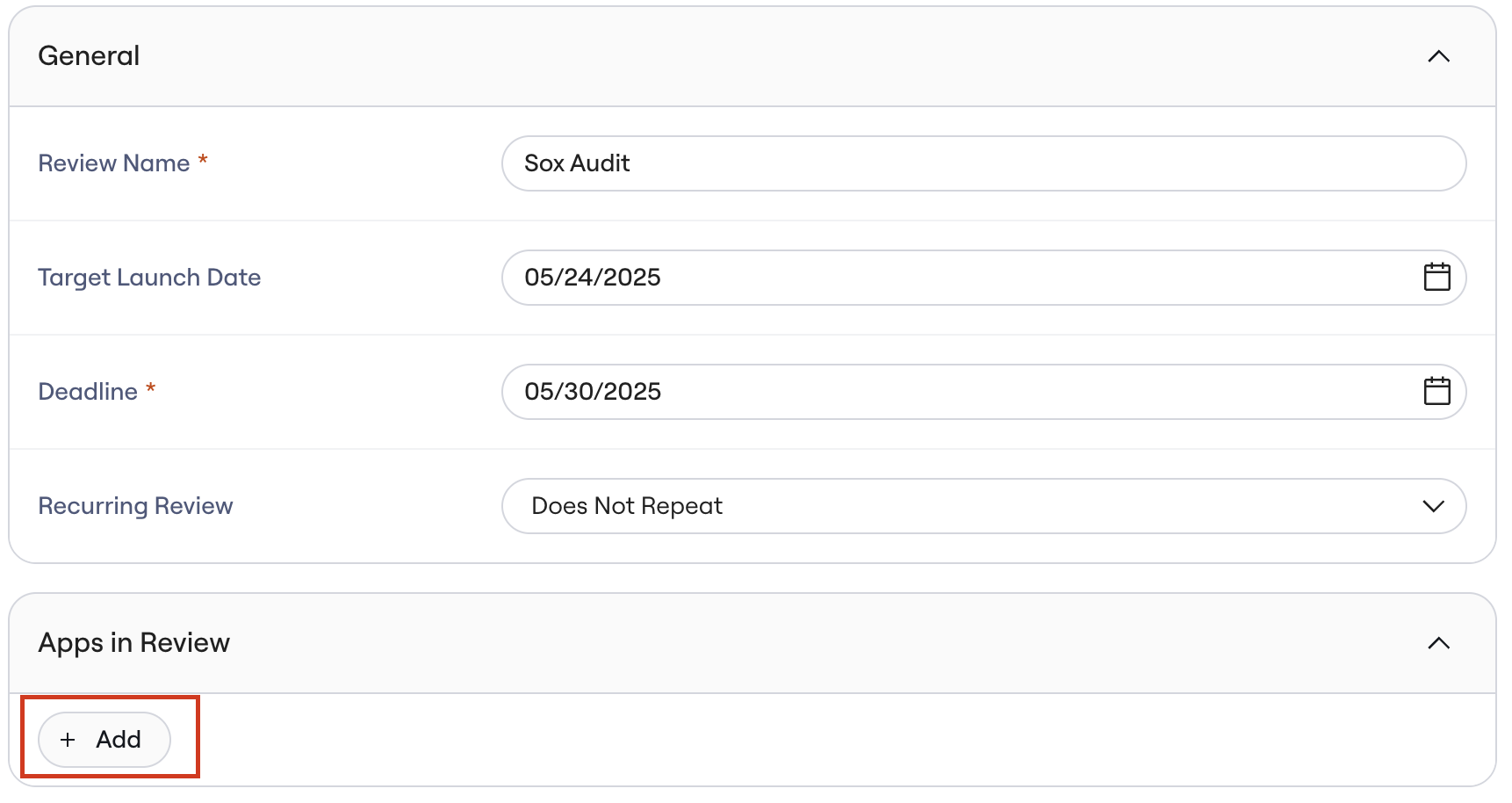Open calendar picker for Target Launch Date
Screen dimensions: 1512x803
tap(1436, 278)
